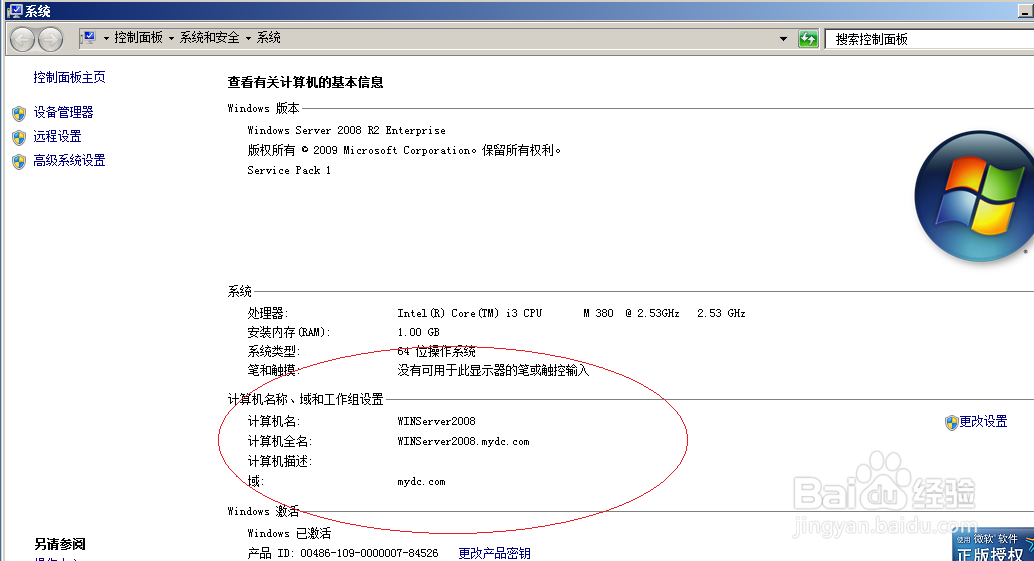Open 高级系统设置 from the sidebar

[x=69, y=160]
